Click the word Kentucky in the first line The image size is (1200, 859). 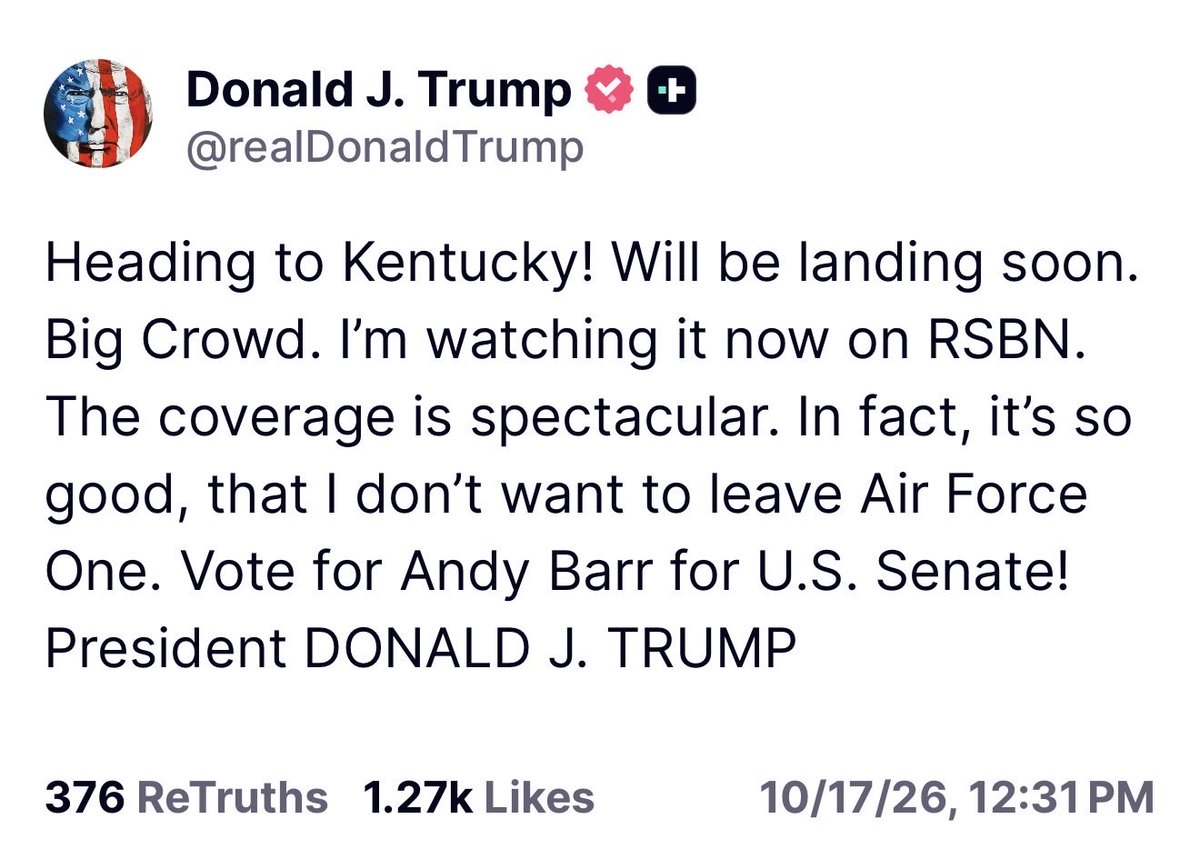[463, 264]
